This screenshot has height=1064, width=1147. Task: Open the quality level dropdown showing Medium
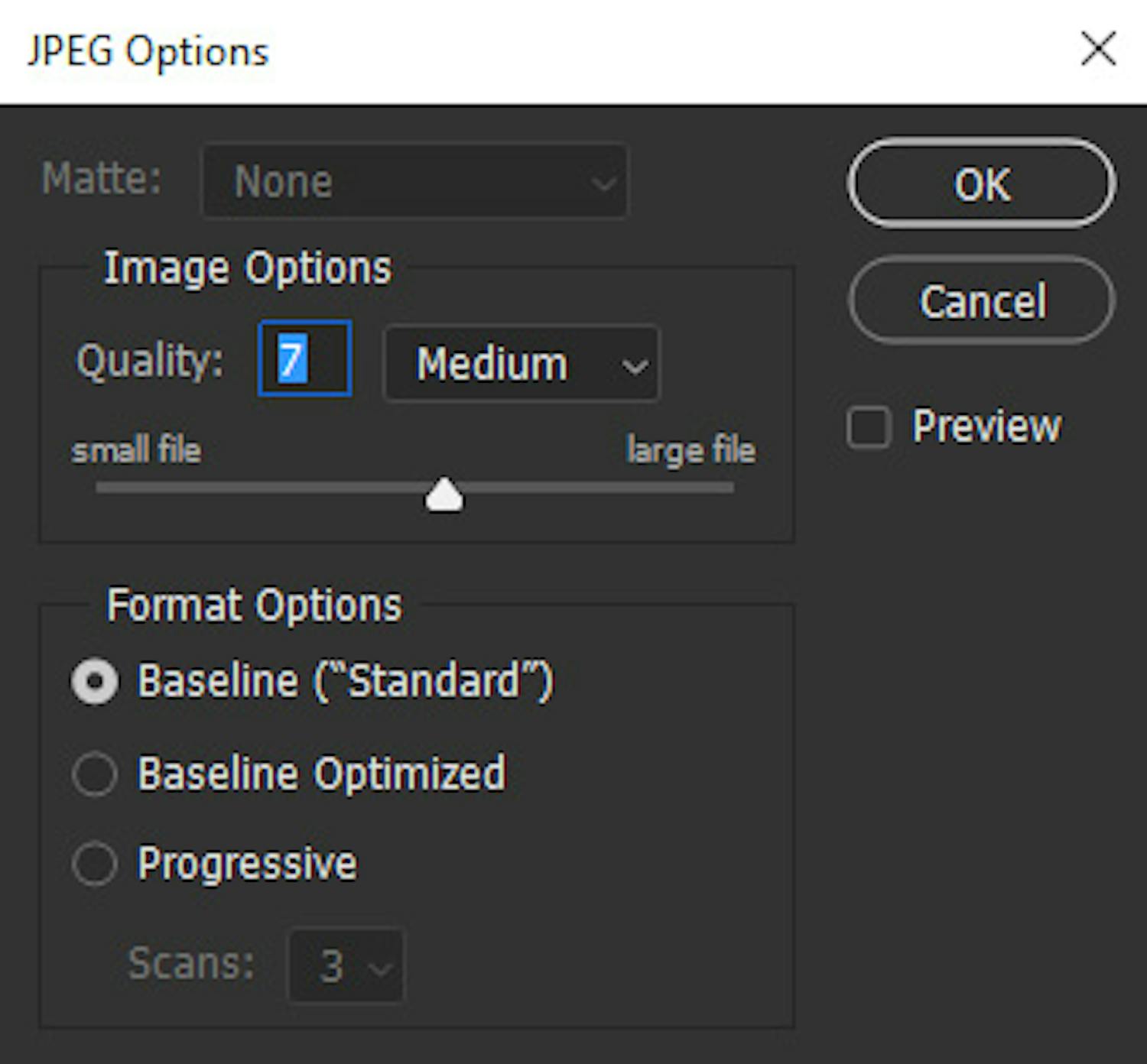pos(521,365)
